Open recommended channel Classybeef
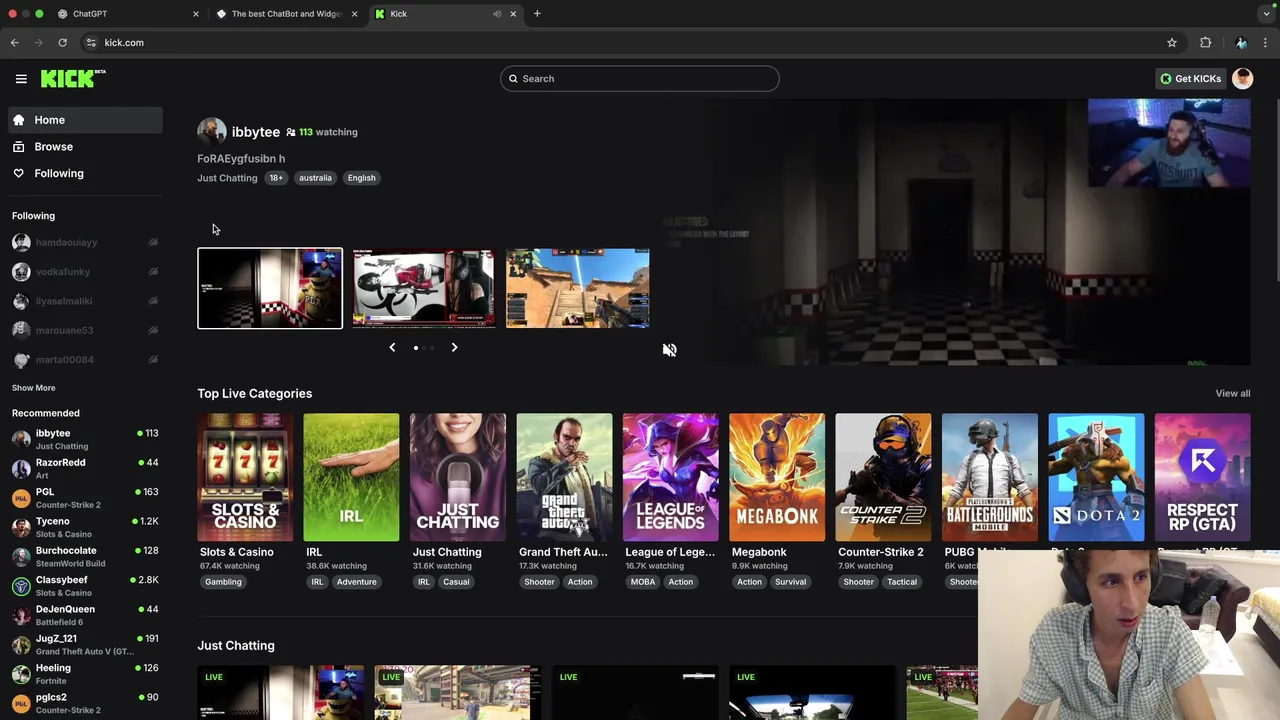The height and width of the screenshot is (720, 1280). click(84, 586)
